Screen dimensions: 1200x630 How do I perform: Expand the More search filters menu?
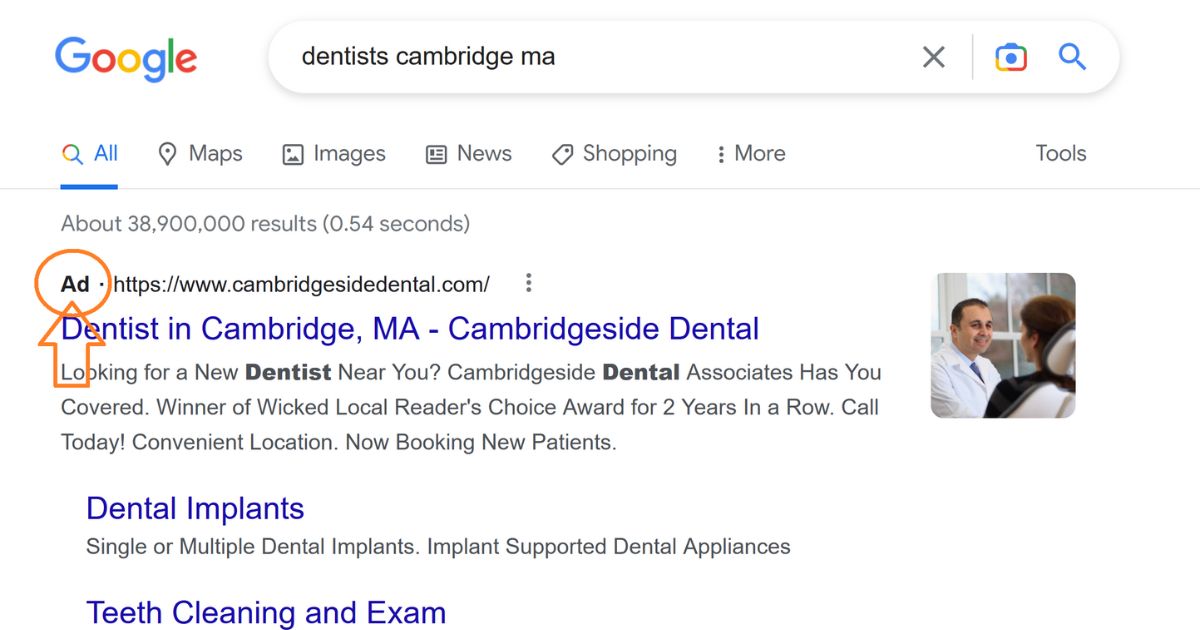point(750,154)
